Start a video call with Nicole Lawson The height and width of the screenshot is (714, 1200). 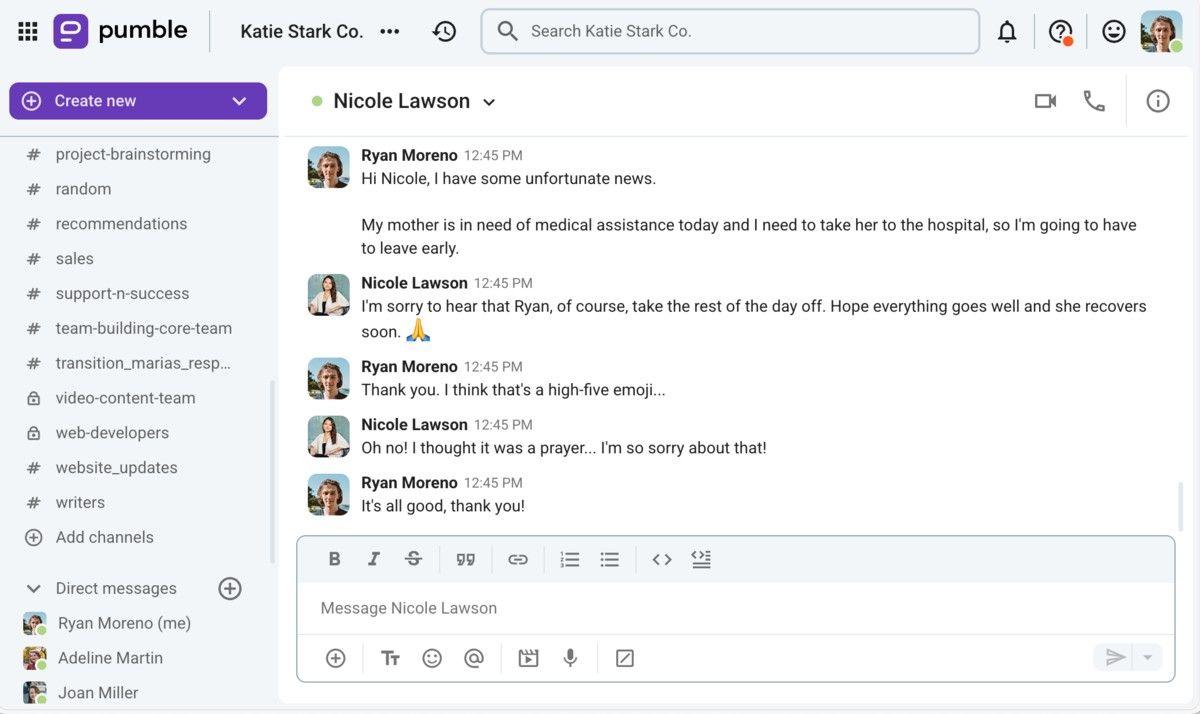[1045, 101]
